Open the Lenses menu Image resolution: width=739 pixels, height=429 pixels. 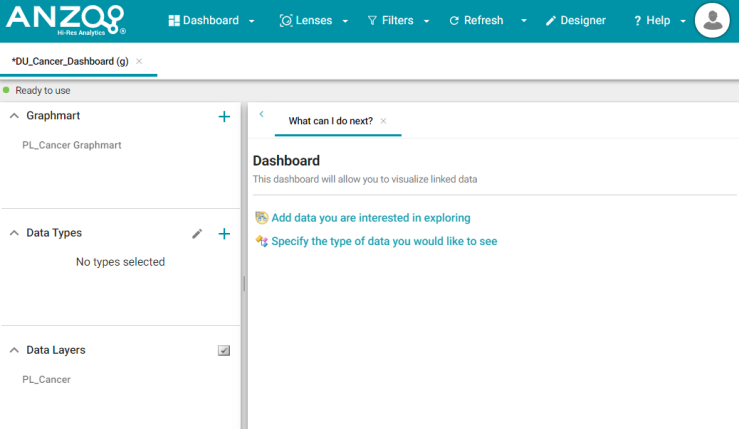[314, 21]
